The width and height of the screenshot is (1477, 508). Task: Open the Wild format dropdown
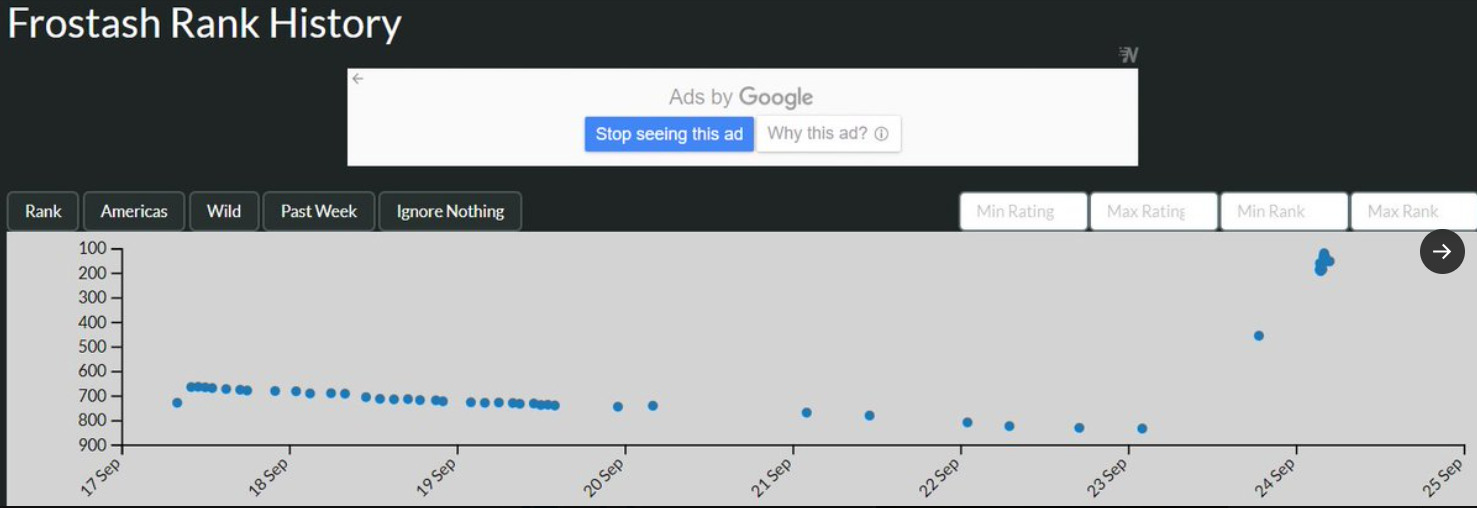(x=224, y=211)
